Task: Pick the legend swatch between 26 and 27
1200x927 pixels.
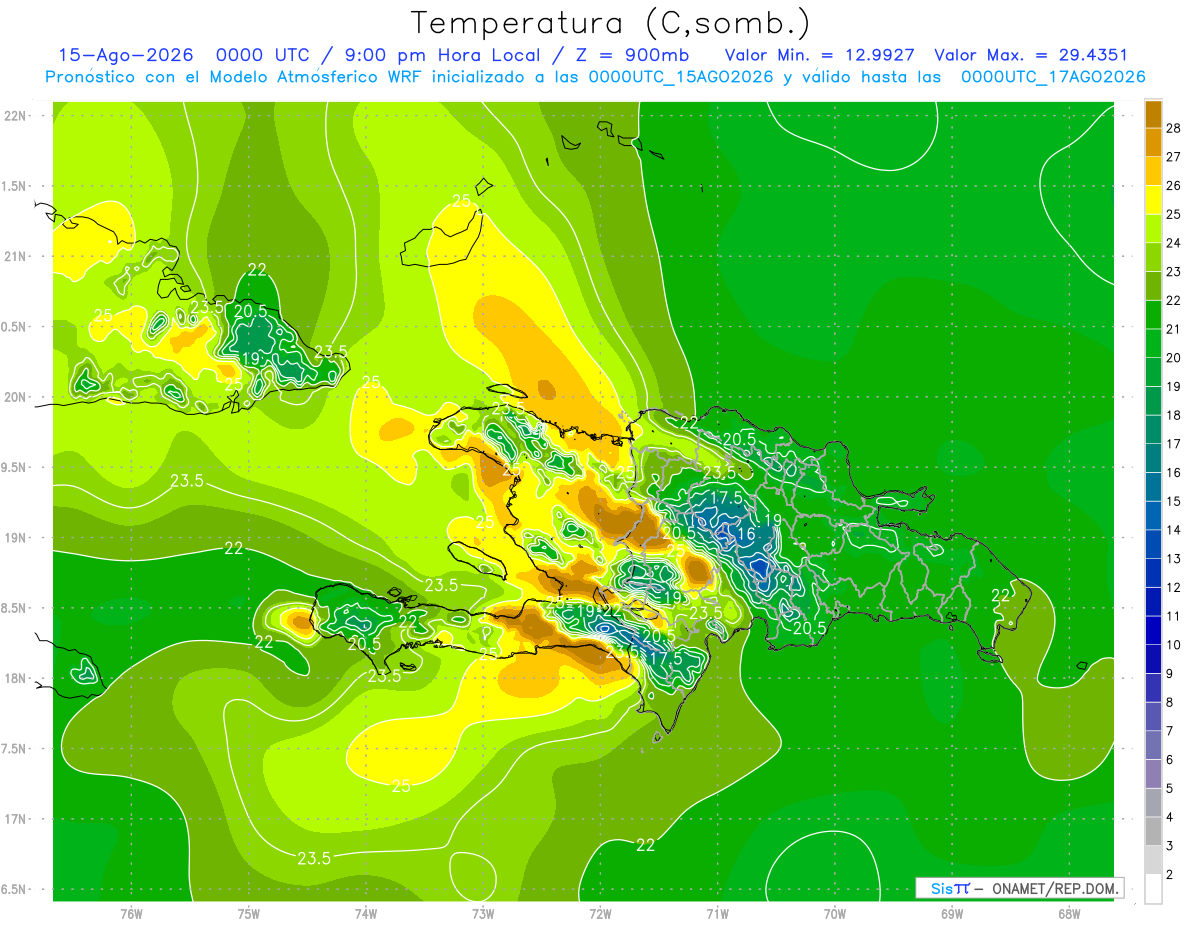Action: click(x=1153, y=171)
